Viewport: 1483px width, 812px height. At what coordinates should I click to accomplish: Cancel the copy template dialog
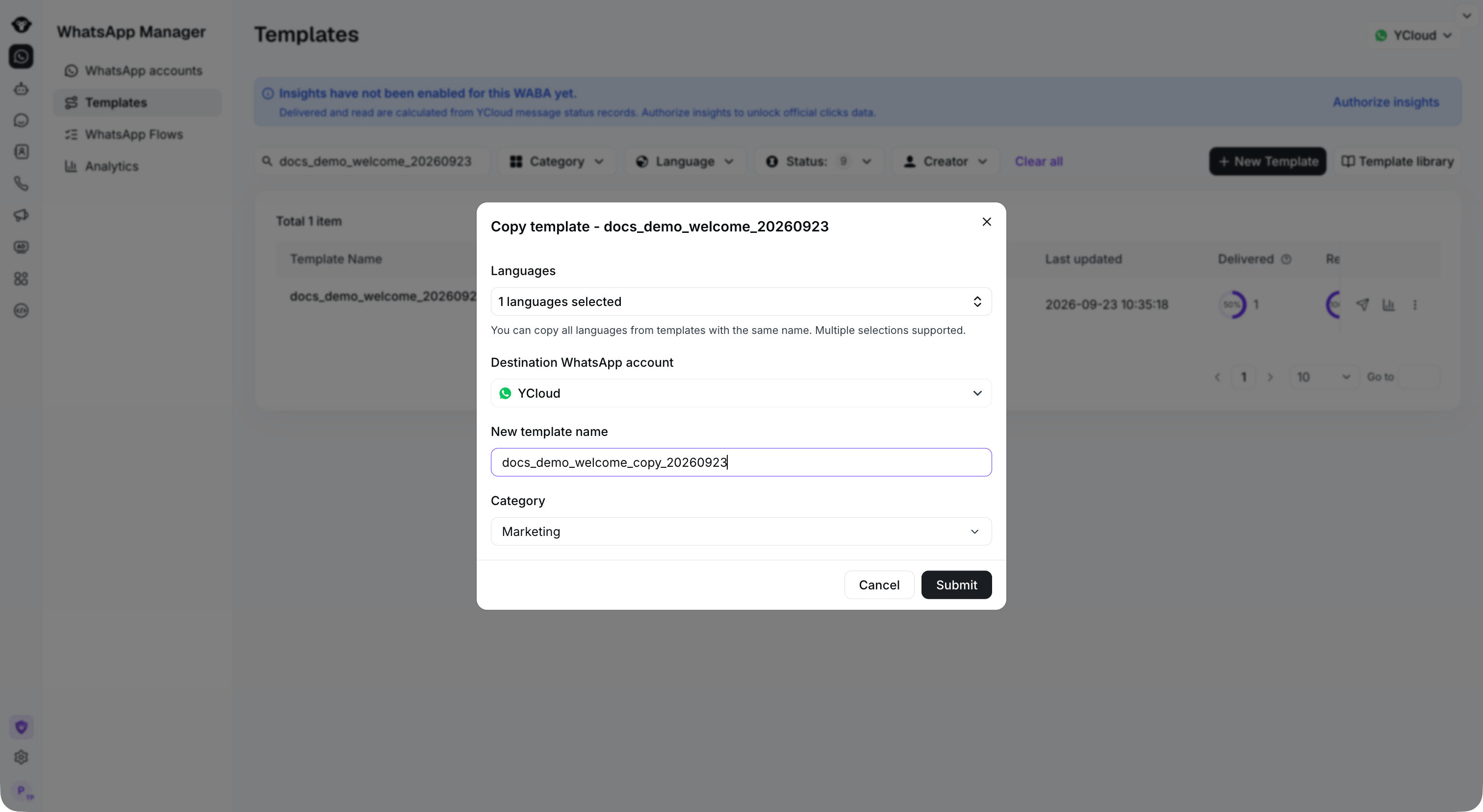[878, 584]
